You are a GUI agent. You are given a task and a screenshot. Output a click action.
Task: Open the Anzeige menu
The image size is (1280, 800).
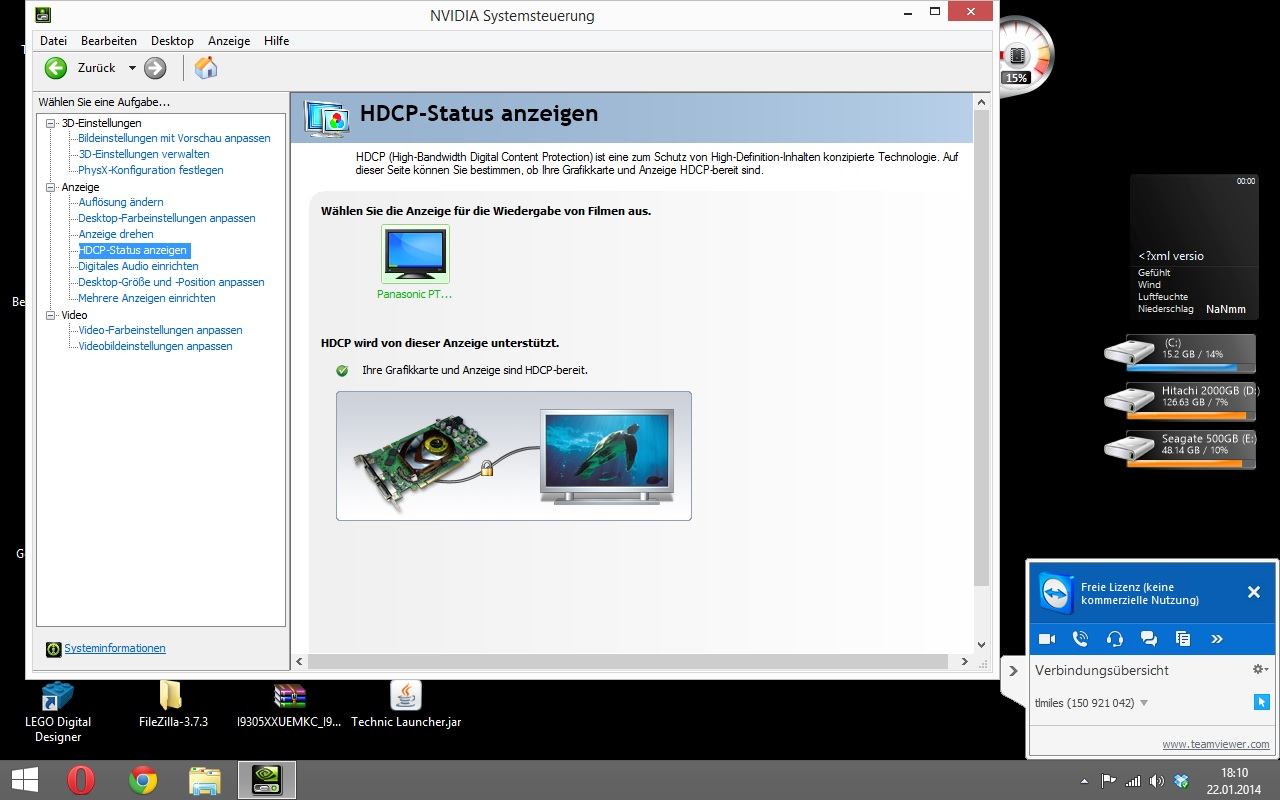click(x=229, y=41)
